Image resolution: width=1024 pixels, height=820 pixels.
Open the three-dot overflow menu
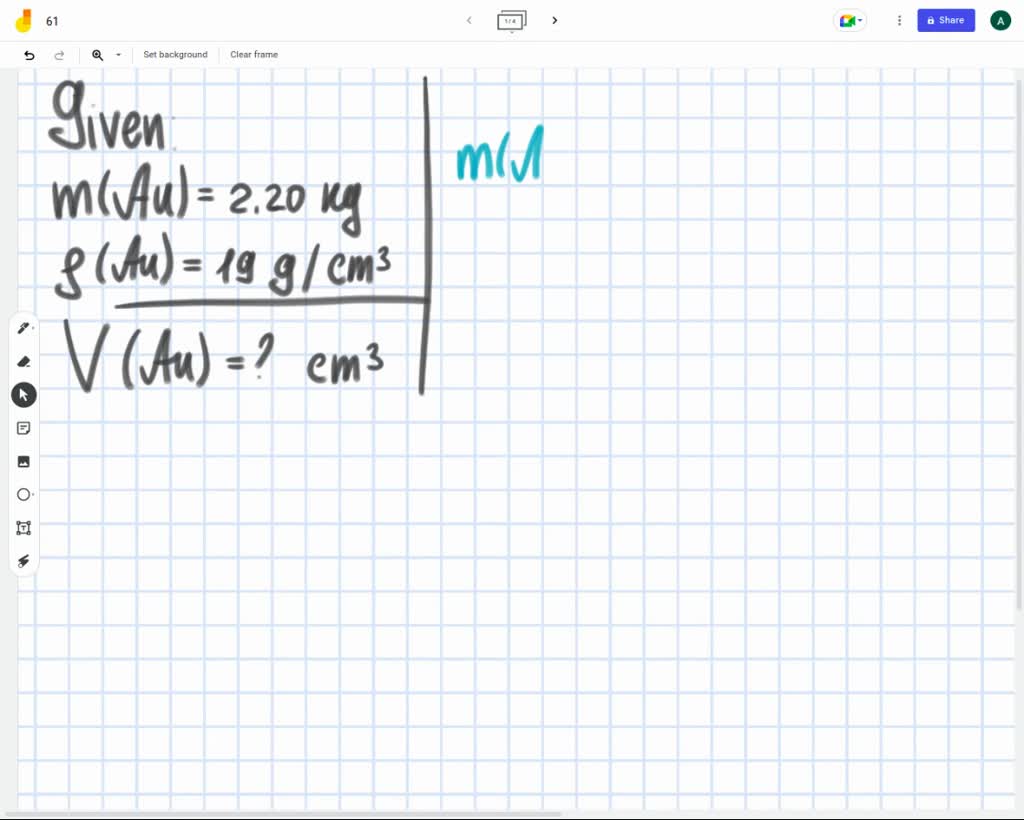pyautogui.click(x=899, y=20)
